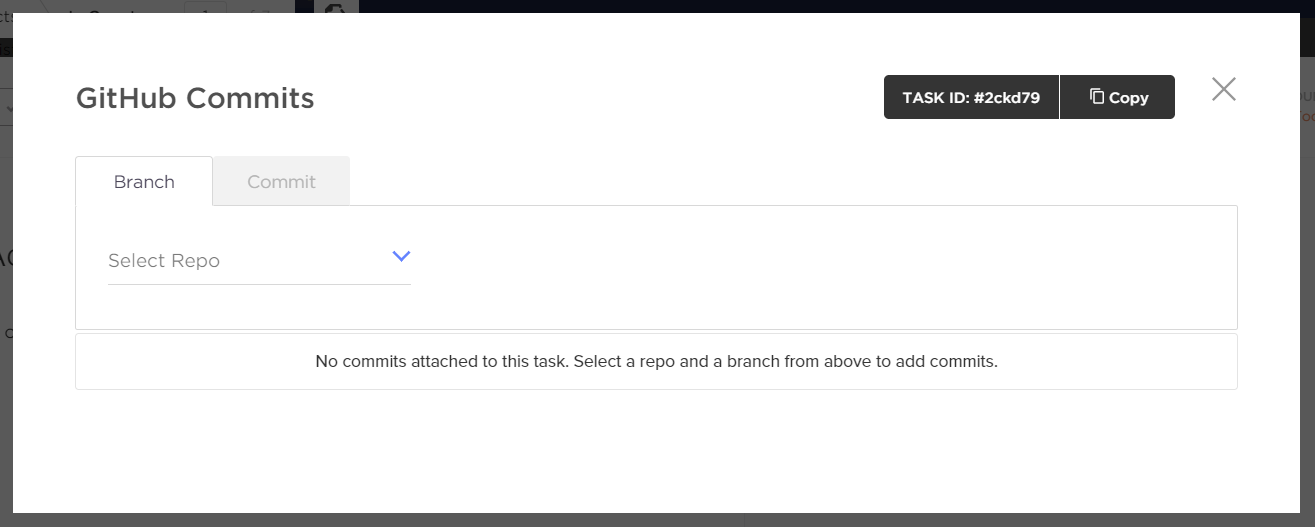Click the copy icon beside Copy
Viewport: 1315px width, 527px height.
pyautogui.click(x=1097, y=97)
